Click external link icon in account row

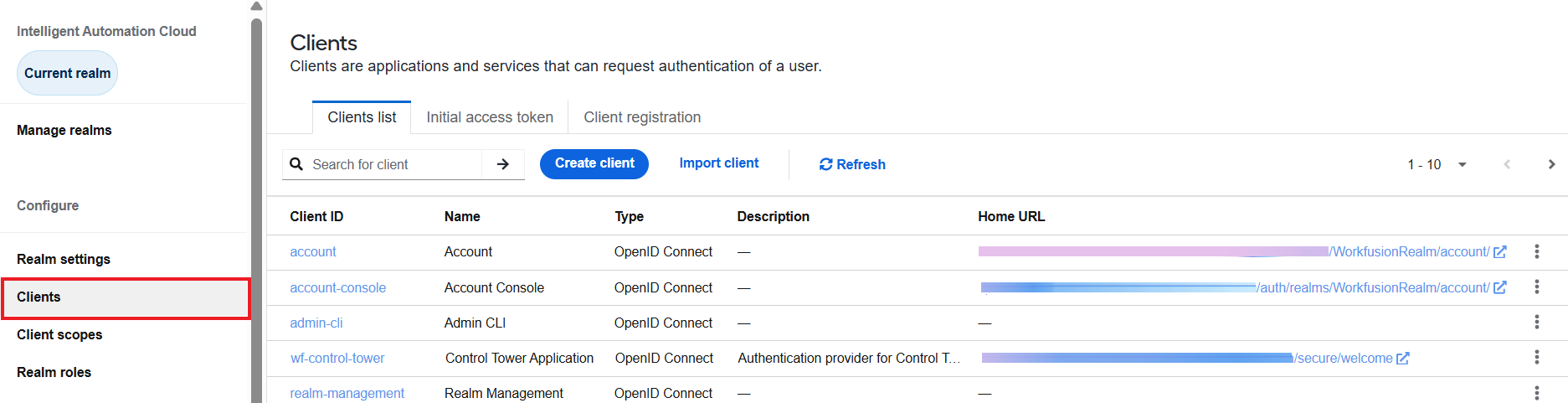tap(1500, 251)
